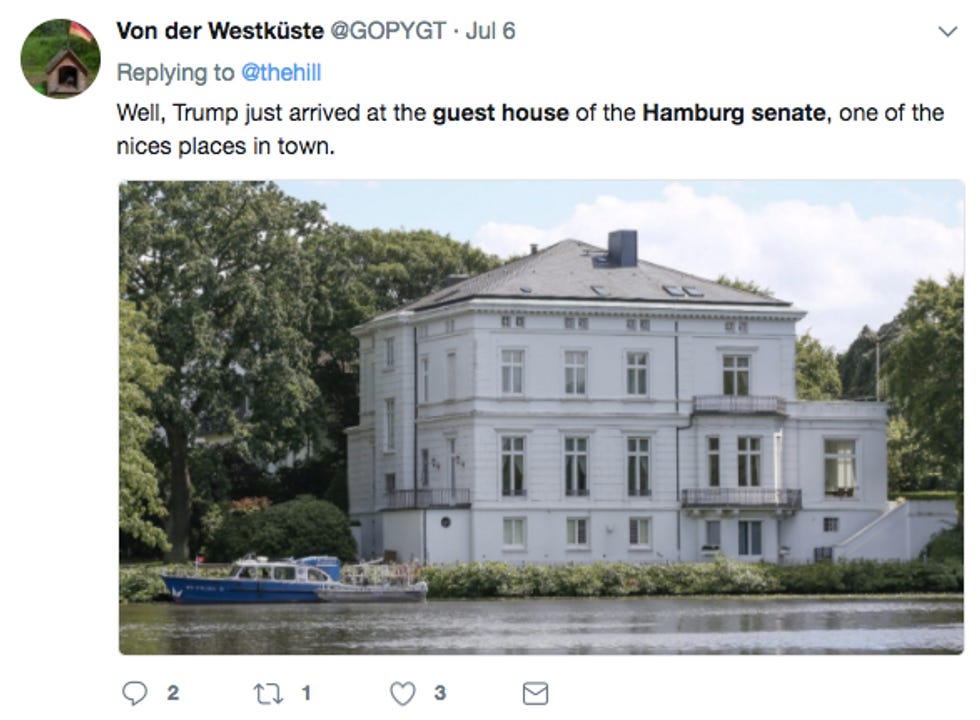Screen dimensions: 980x720
Task: Open Von der Westküste profile name
Action: pos(220,31)
